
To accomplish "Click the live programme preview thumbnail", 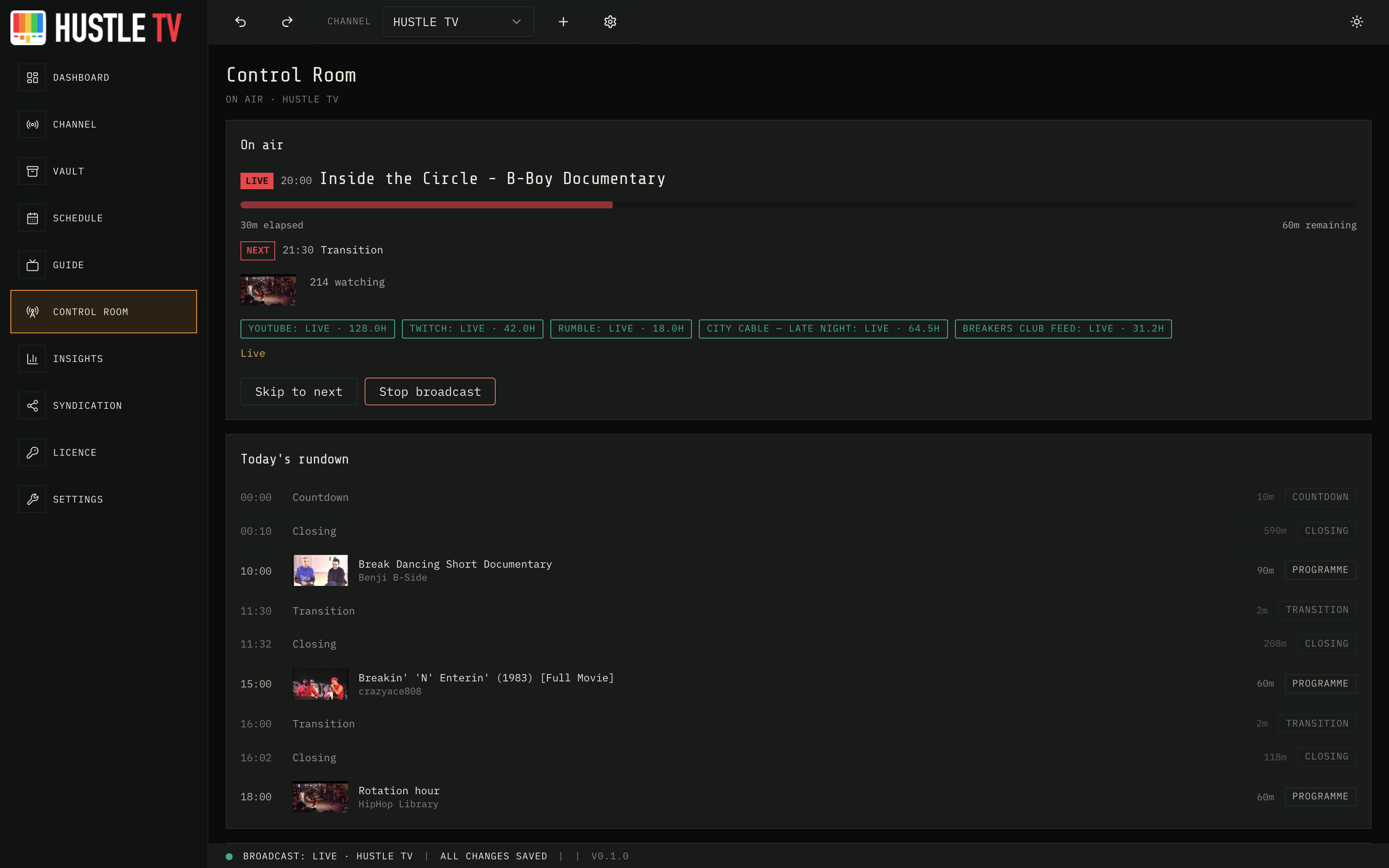I will click(268, 290).
